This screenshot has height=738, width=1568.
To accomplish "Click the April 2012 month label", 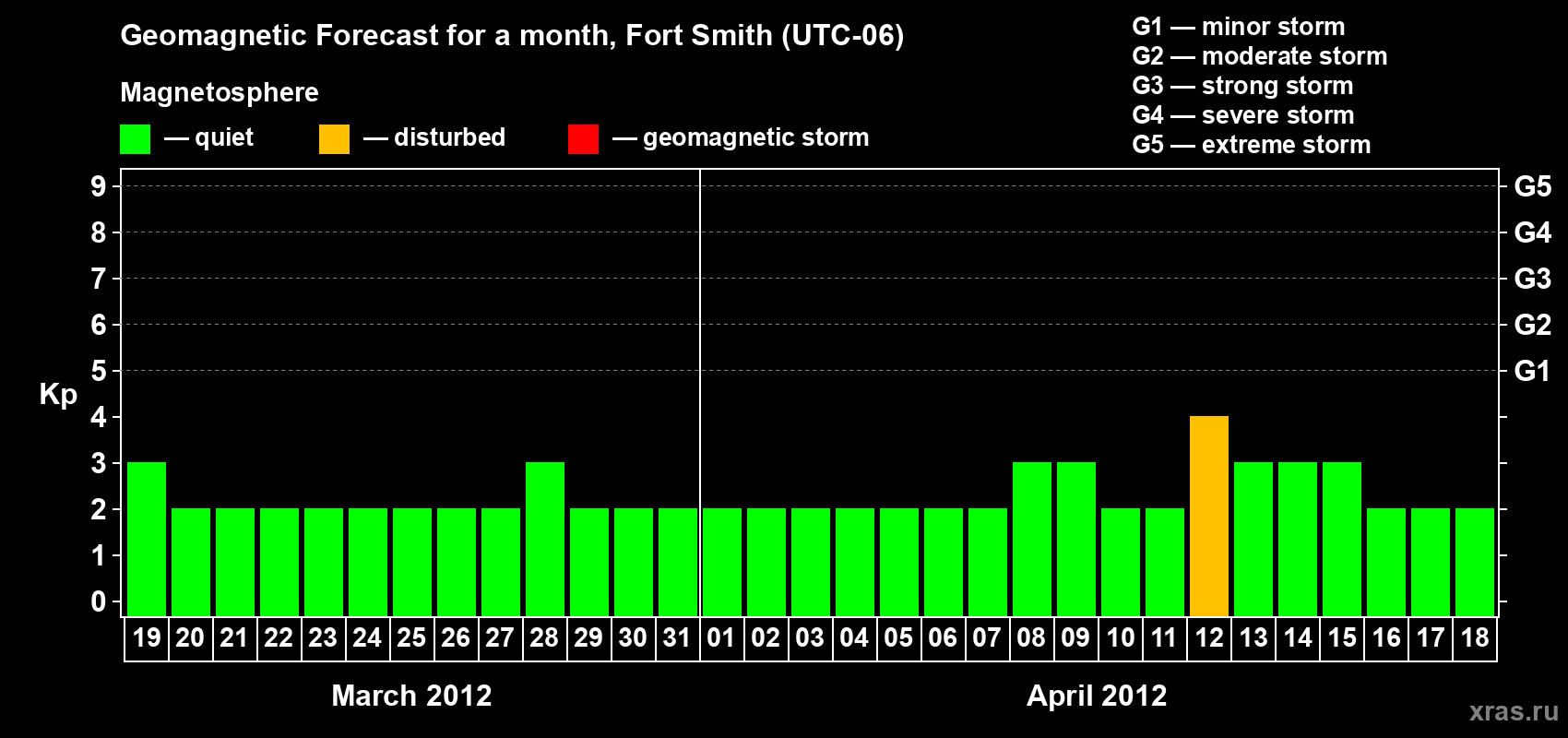I will (x=1097, y=696).
